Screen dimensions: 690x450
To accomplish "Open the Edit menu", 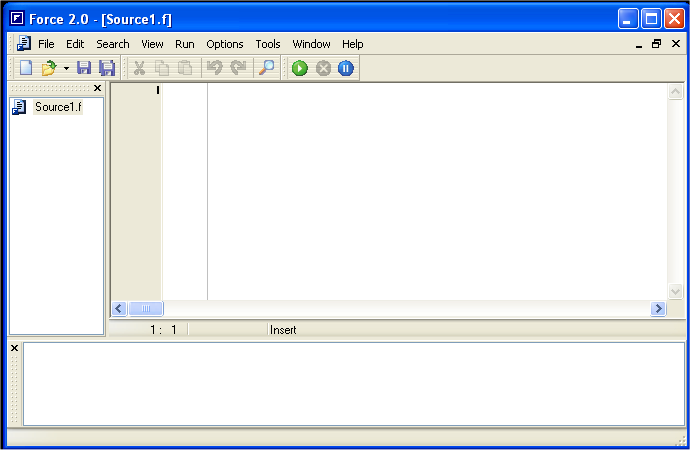I will tap(75, 44).
